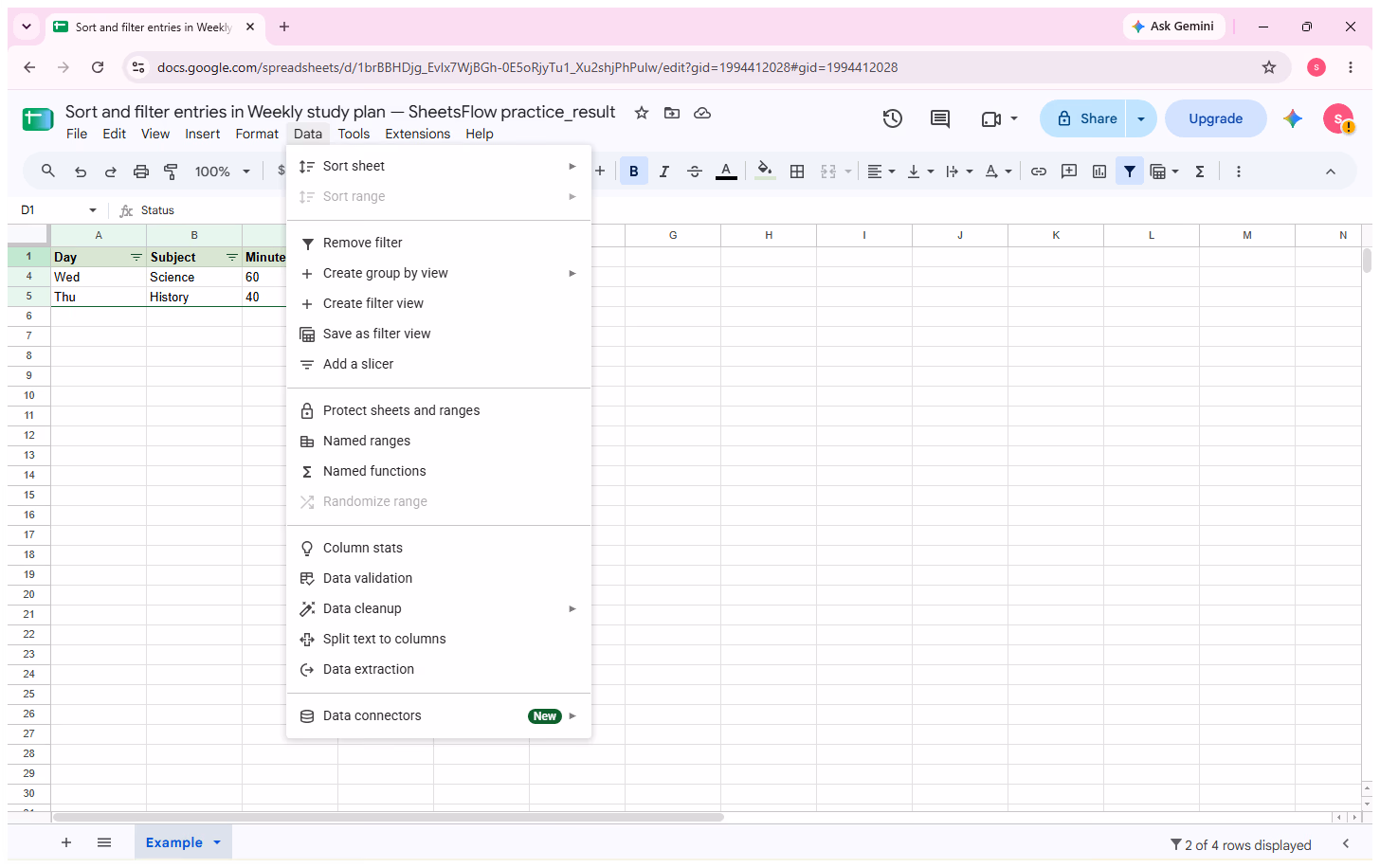Click the search menus magnifier icon
Screen dimensions: 1380x868
click(x=48, y=172)
